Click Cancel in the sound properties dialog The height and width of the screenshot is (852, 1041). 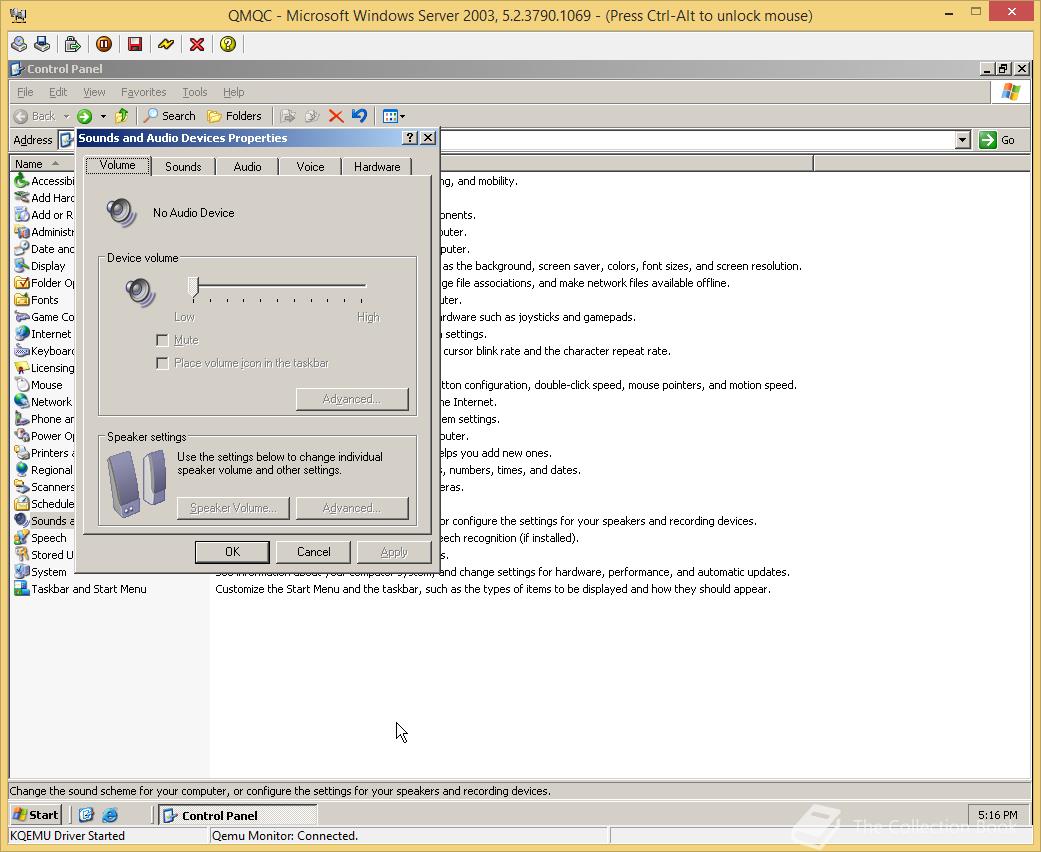[x=313, y=552]
